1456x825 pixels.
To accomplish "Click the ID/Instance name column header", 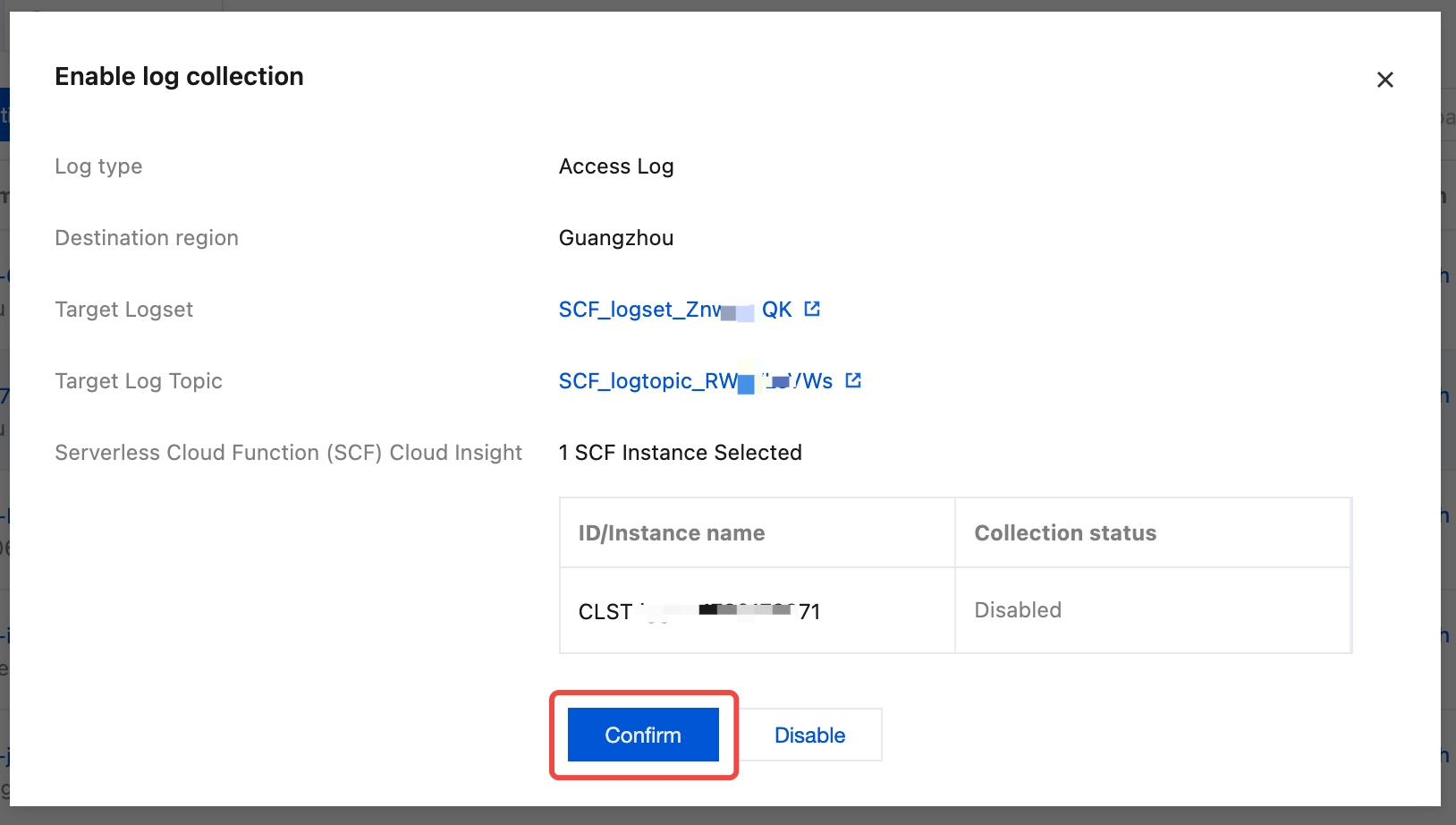I will 671,533.
